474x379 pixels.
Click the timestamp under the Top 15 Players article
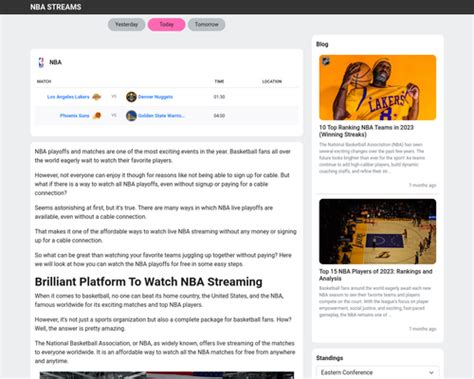(x=422, y=329)
